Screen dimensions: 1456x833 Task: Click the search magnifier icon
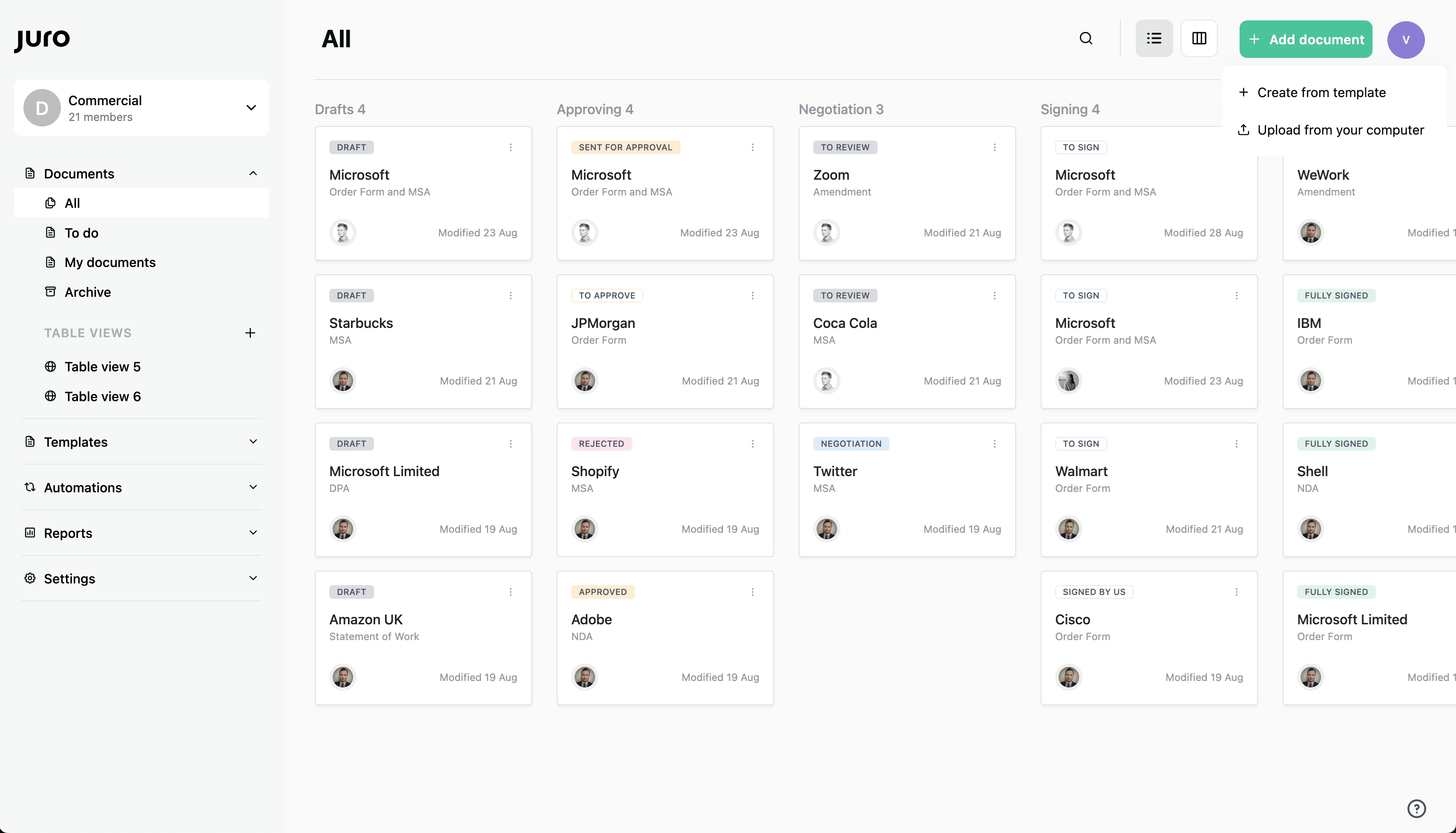1085,39
